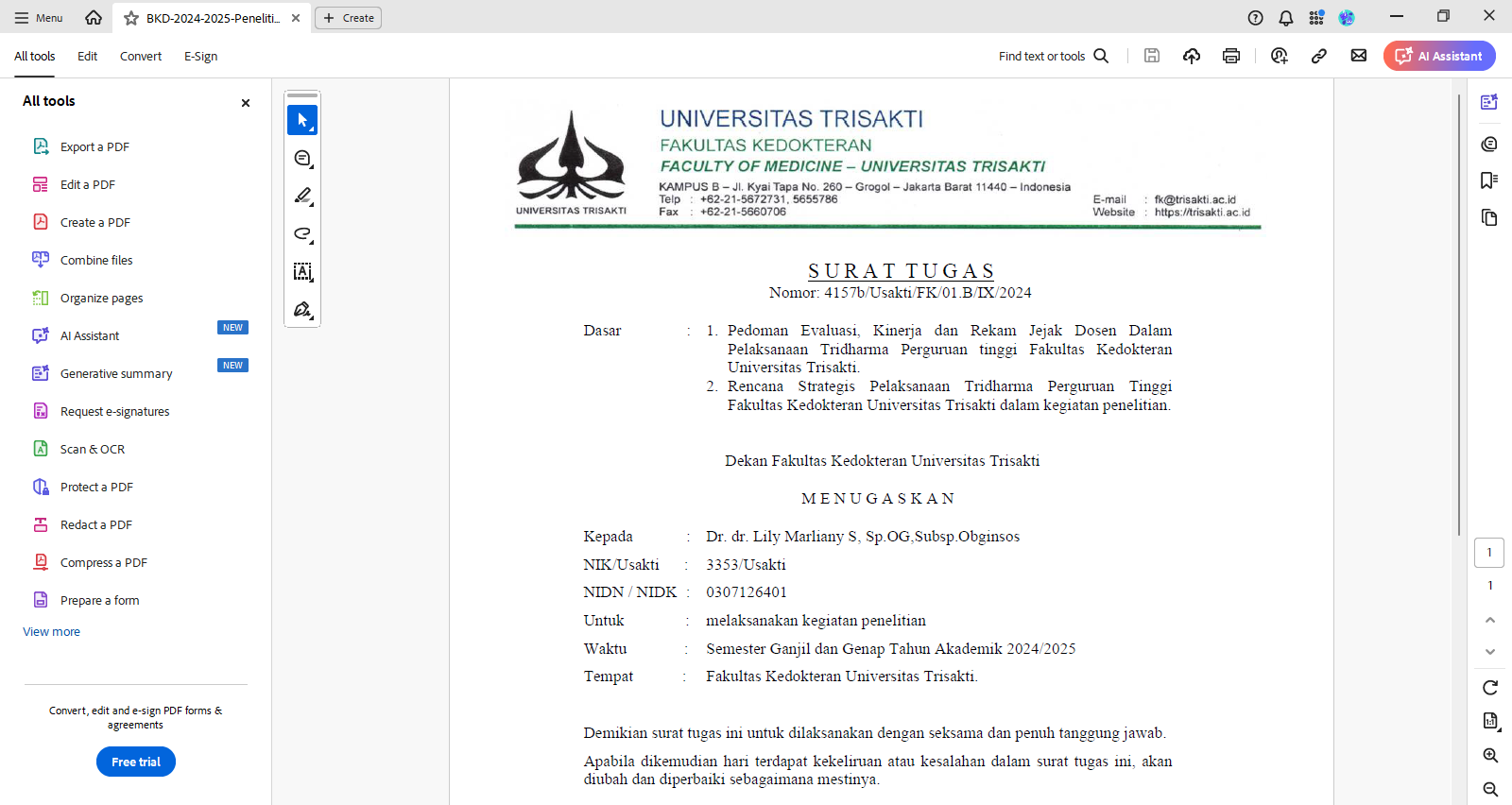The height and width of the screenshot is (805, 1512).
Task: Choose the add text box tool
Action: (302, 272)
